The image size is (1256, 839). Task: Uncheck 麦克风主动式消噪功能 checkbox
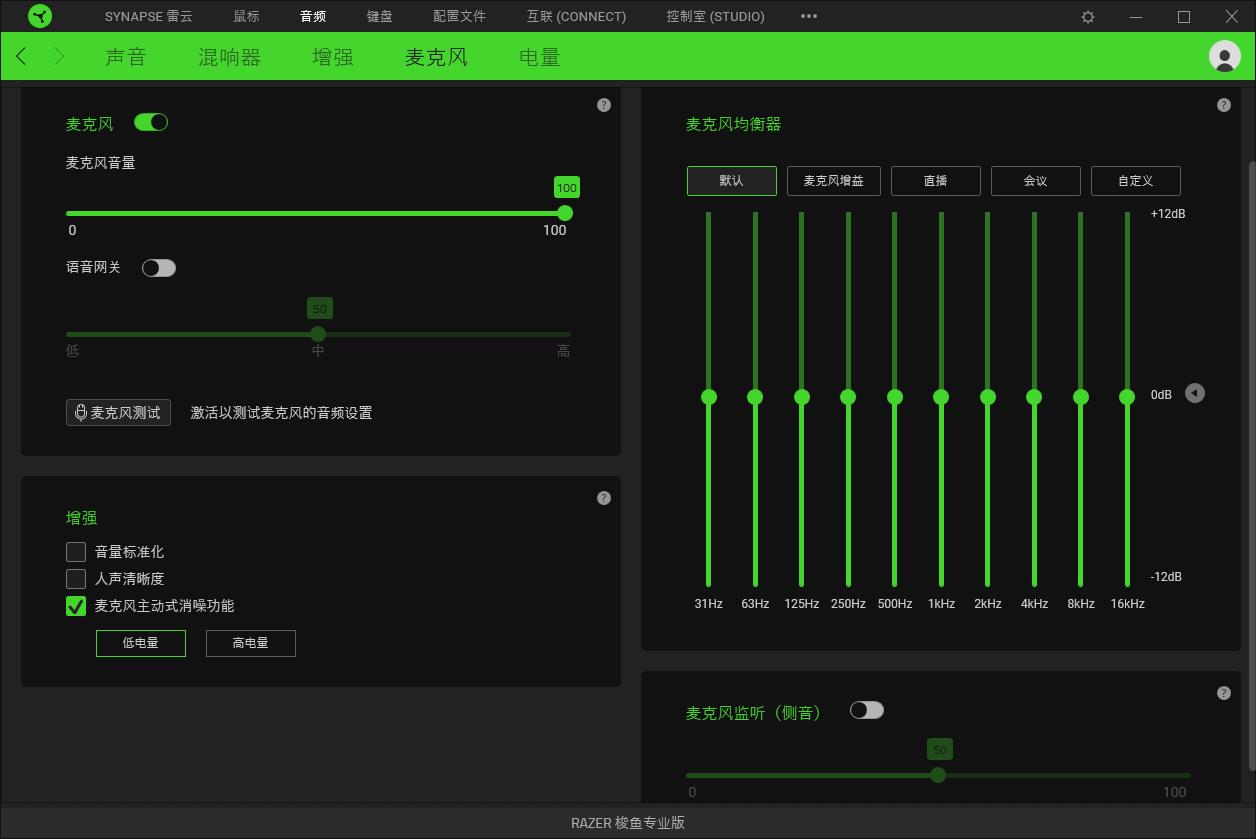(76, 606)
